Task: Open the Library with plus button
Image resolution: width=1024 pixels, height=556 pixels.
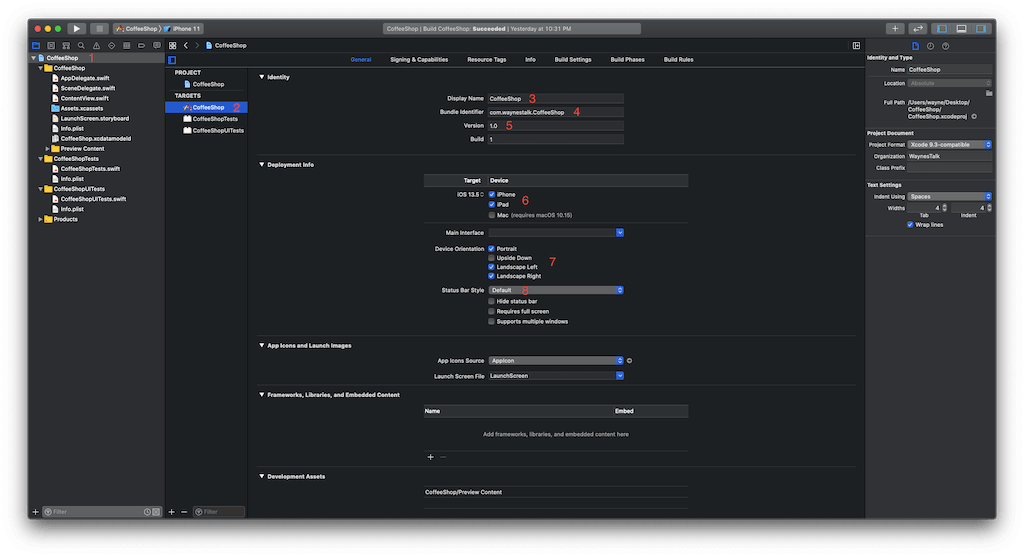Action: point(895,29)
